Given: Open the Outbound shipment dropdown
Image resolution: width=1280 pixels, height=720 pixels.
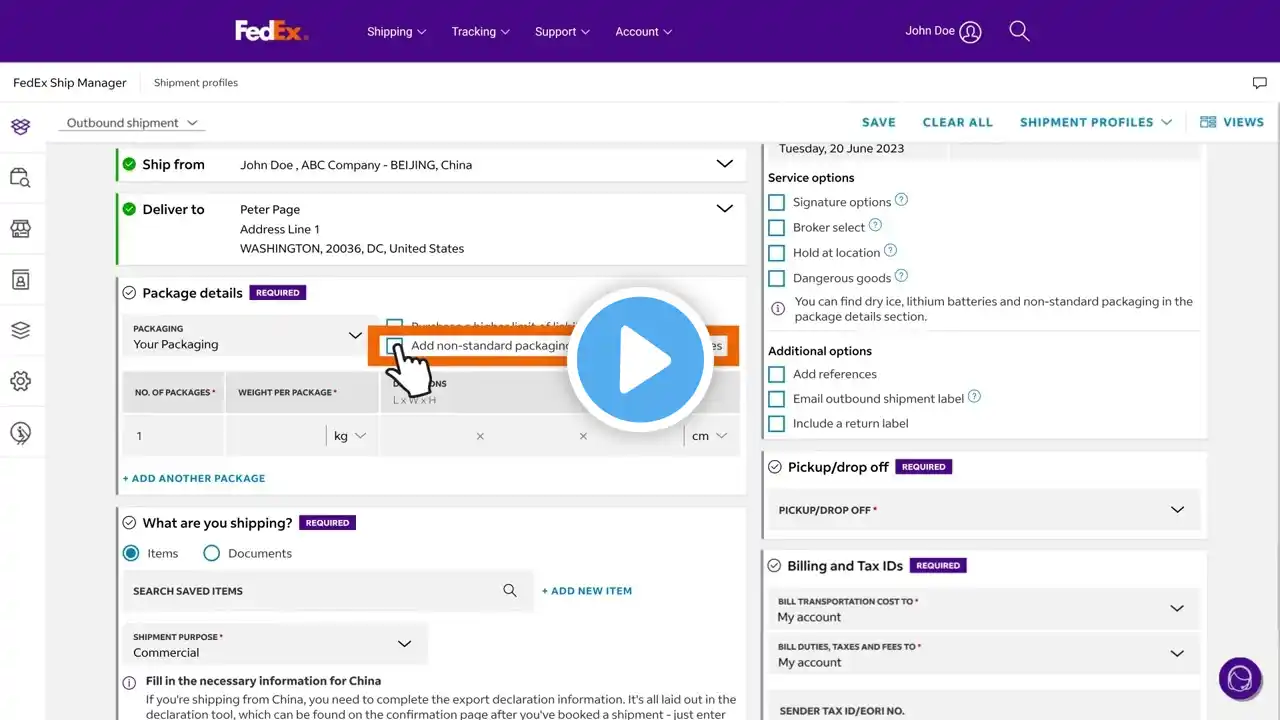Looking at the screenshot, I should click(x=133, y=123).
